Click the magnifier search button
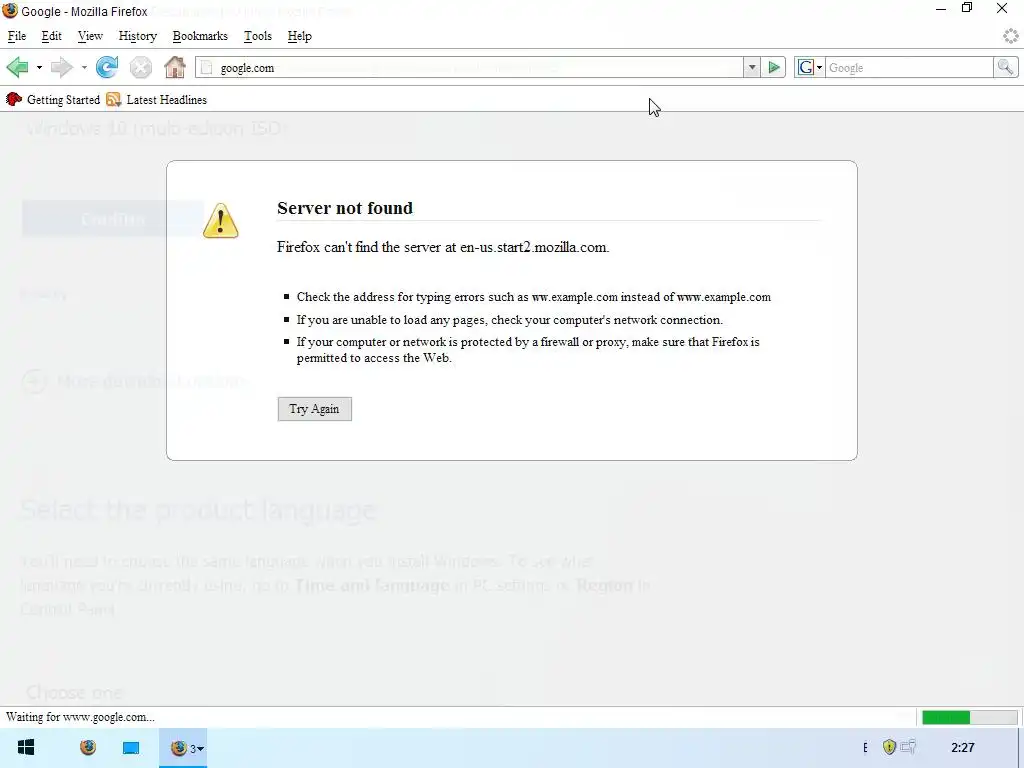 click(x=1005, y=68)
